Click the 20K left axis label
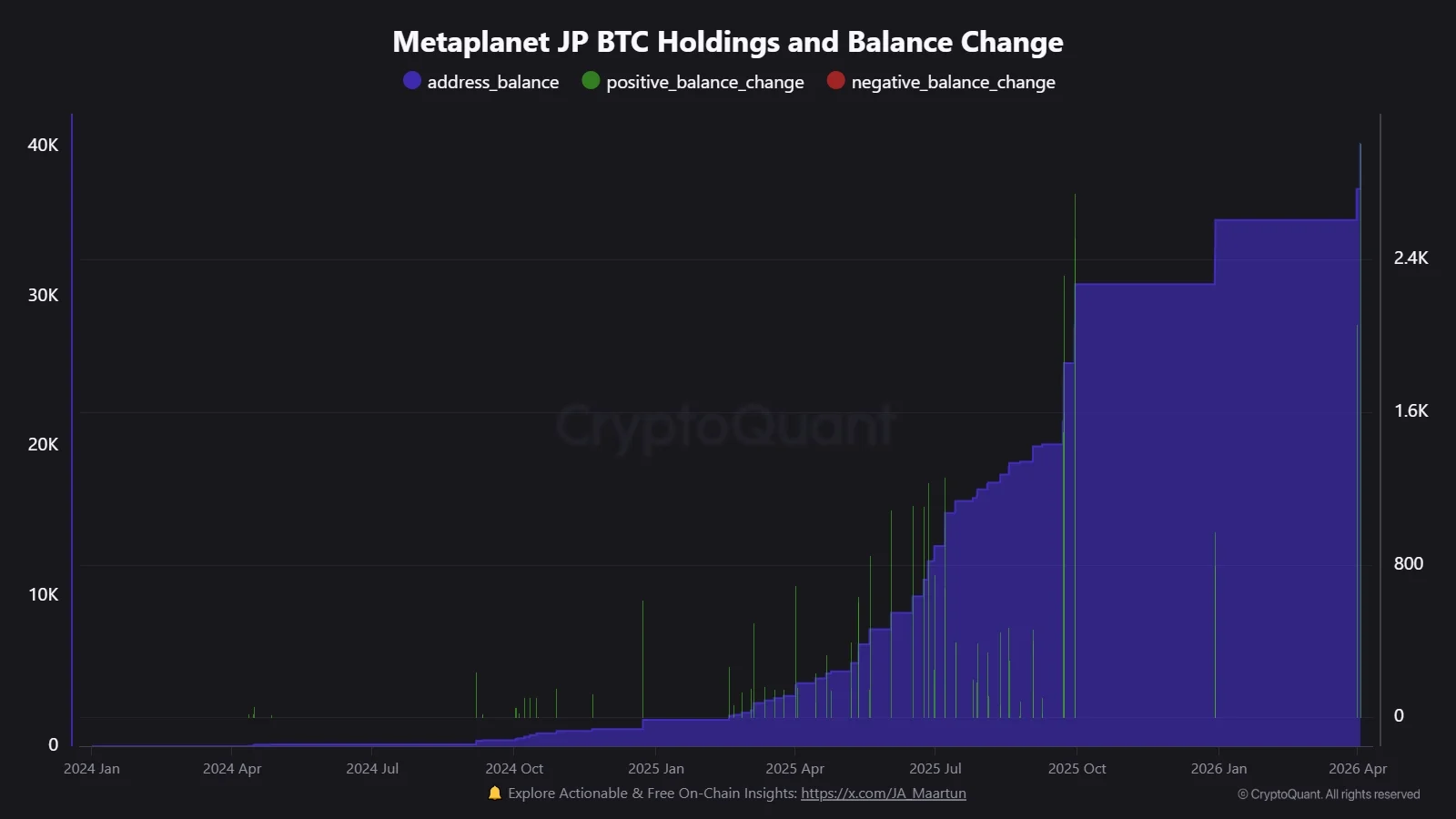This screenshot has height=819, width=1456. pyautogui.click(x=43, y=445)
